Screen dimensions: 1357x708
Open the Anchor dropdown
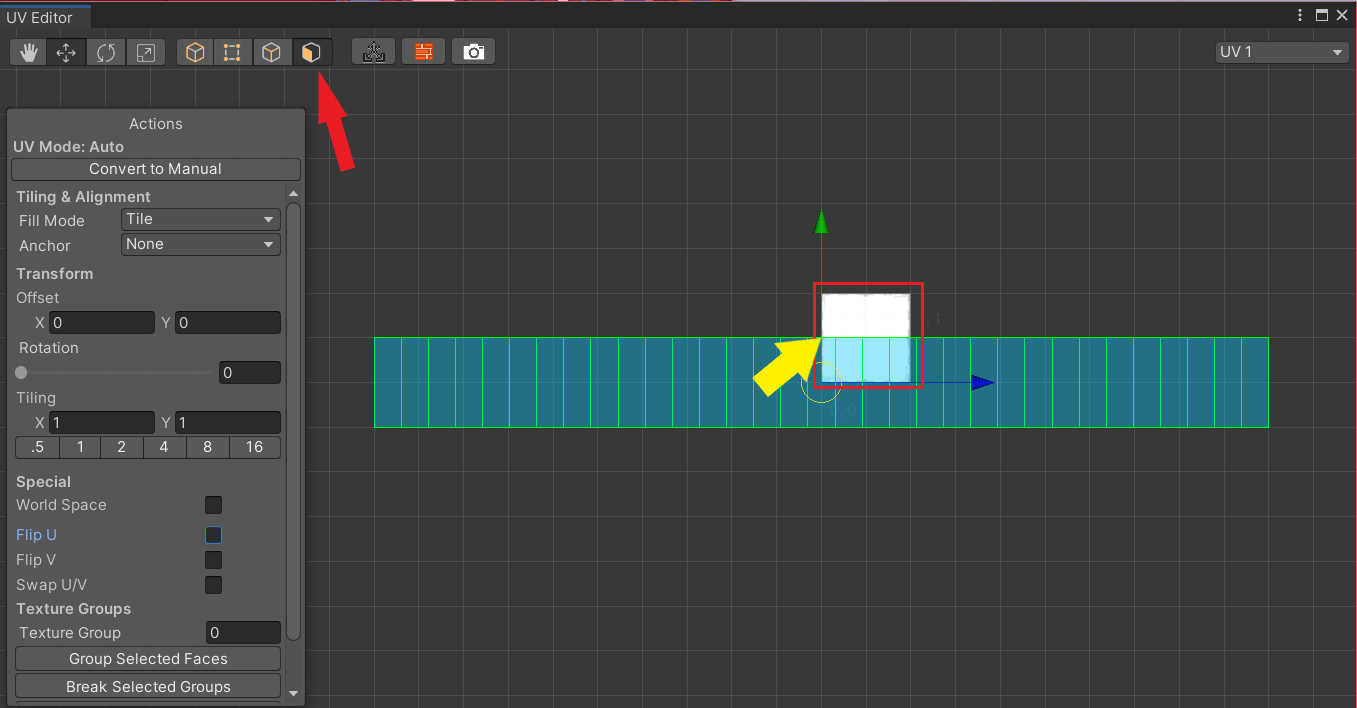point(200,244)
